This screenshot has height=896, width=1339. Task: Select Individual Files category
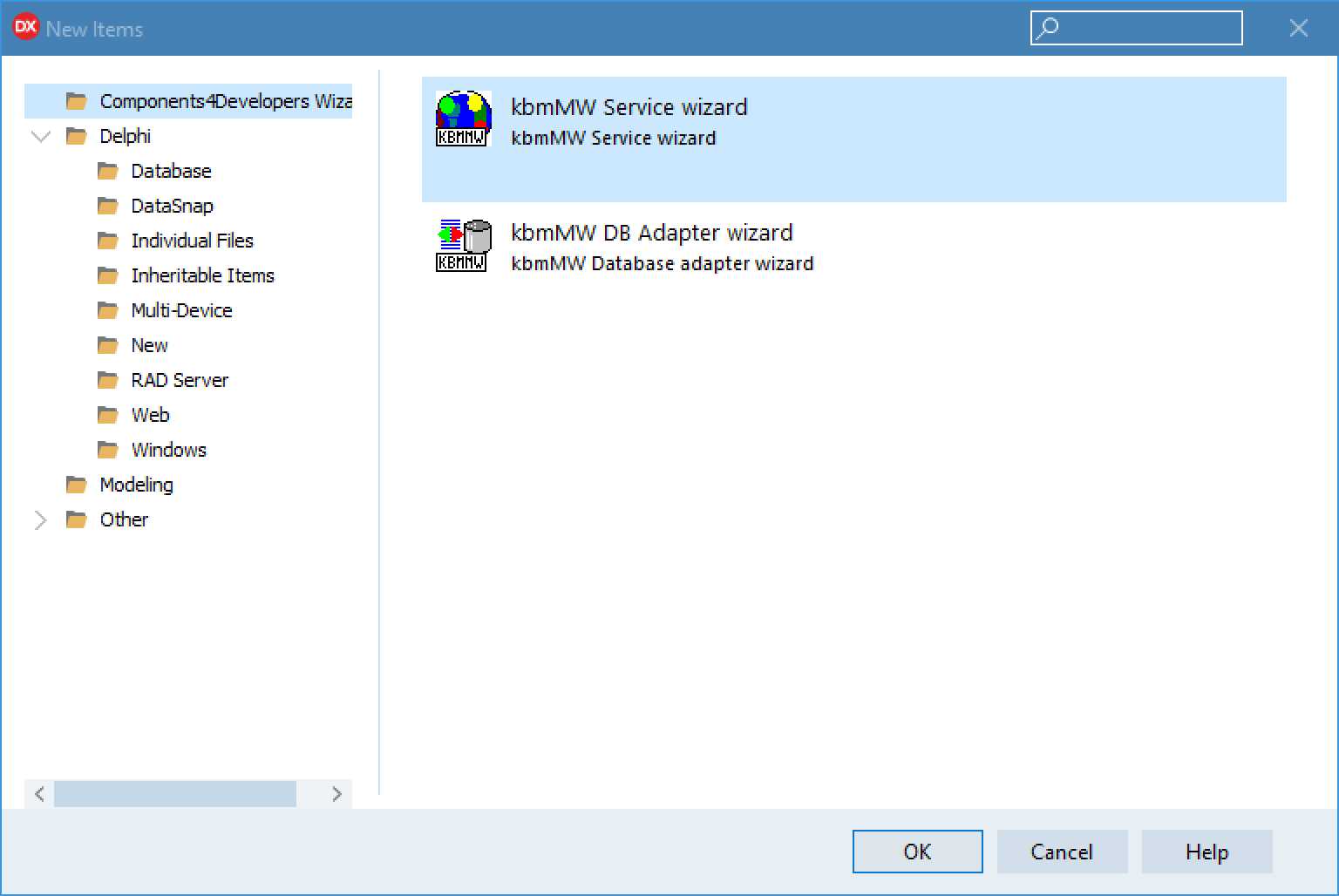[192, 241]
